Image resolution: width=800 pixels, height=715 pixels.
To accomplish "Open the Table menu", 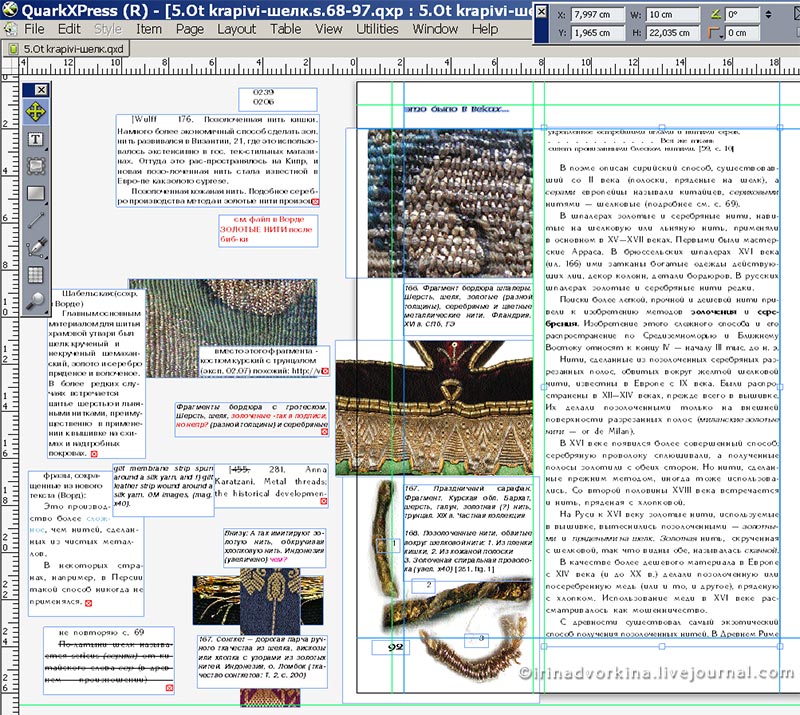I will [285, 29].
